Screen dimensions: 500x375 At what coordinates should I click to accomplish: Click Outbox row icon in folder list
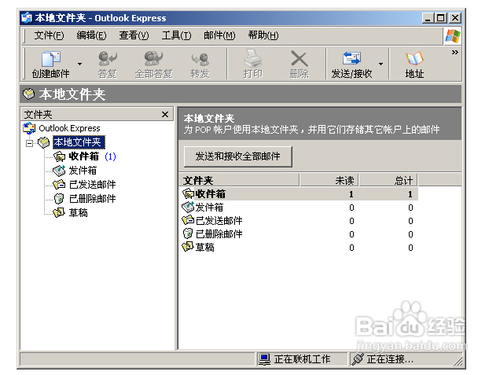[x=188, y=207]
